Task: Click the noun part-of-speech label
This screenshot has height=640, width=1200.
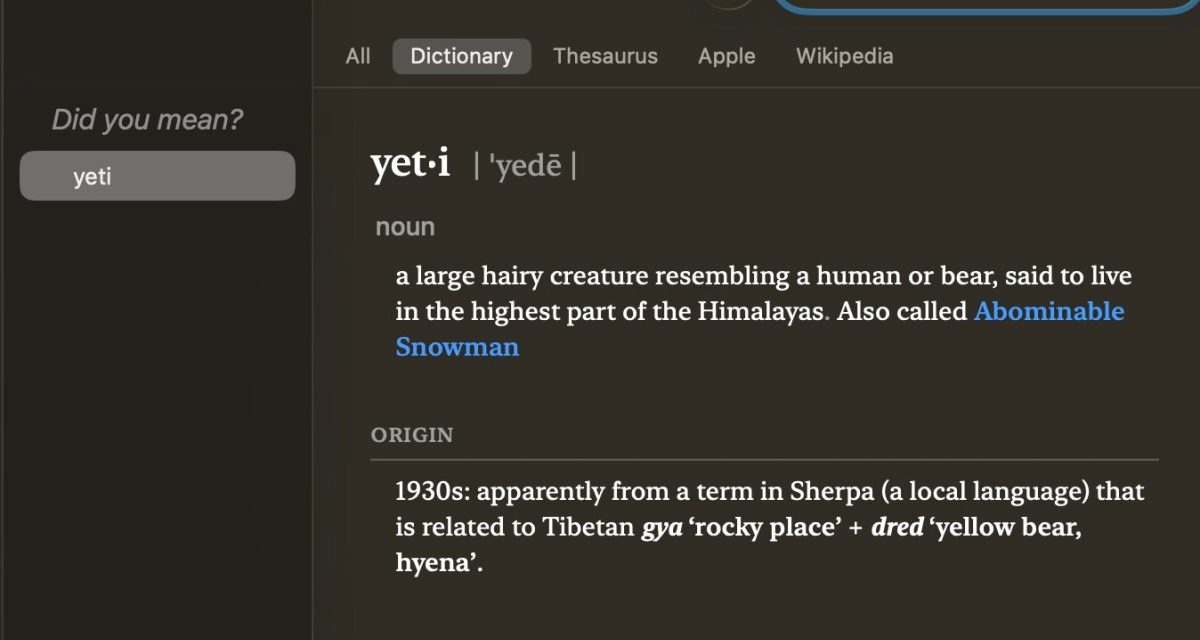Action: (x=404, y=226)
